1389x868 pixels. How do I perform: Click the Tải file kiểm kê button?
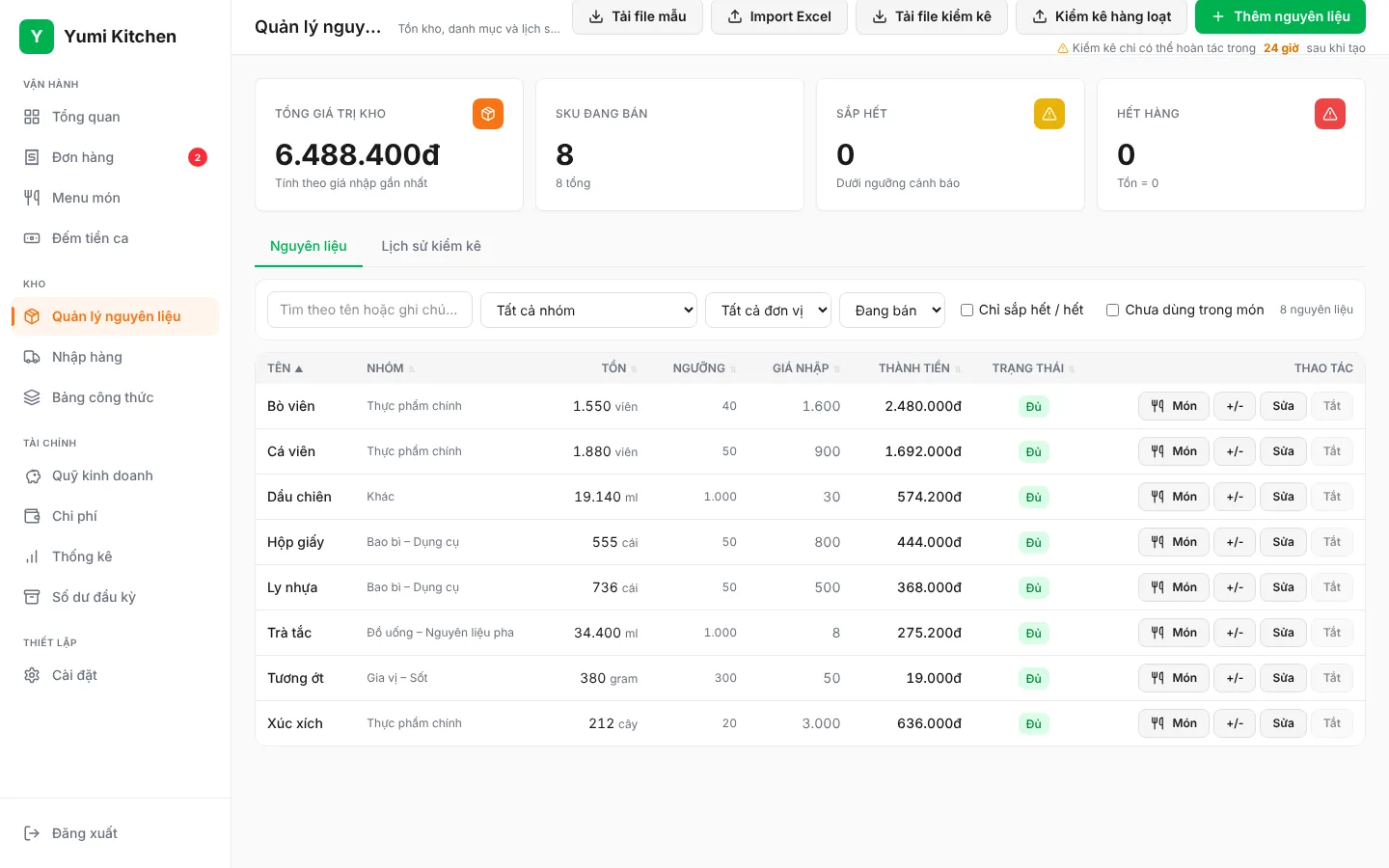(x=932, y=16)
